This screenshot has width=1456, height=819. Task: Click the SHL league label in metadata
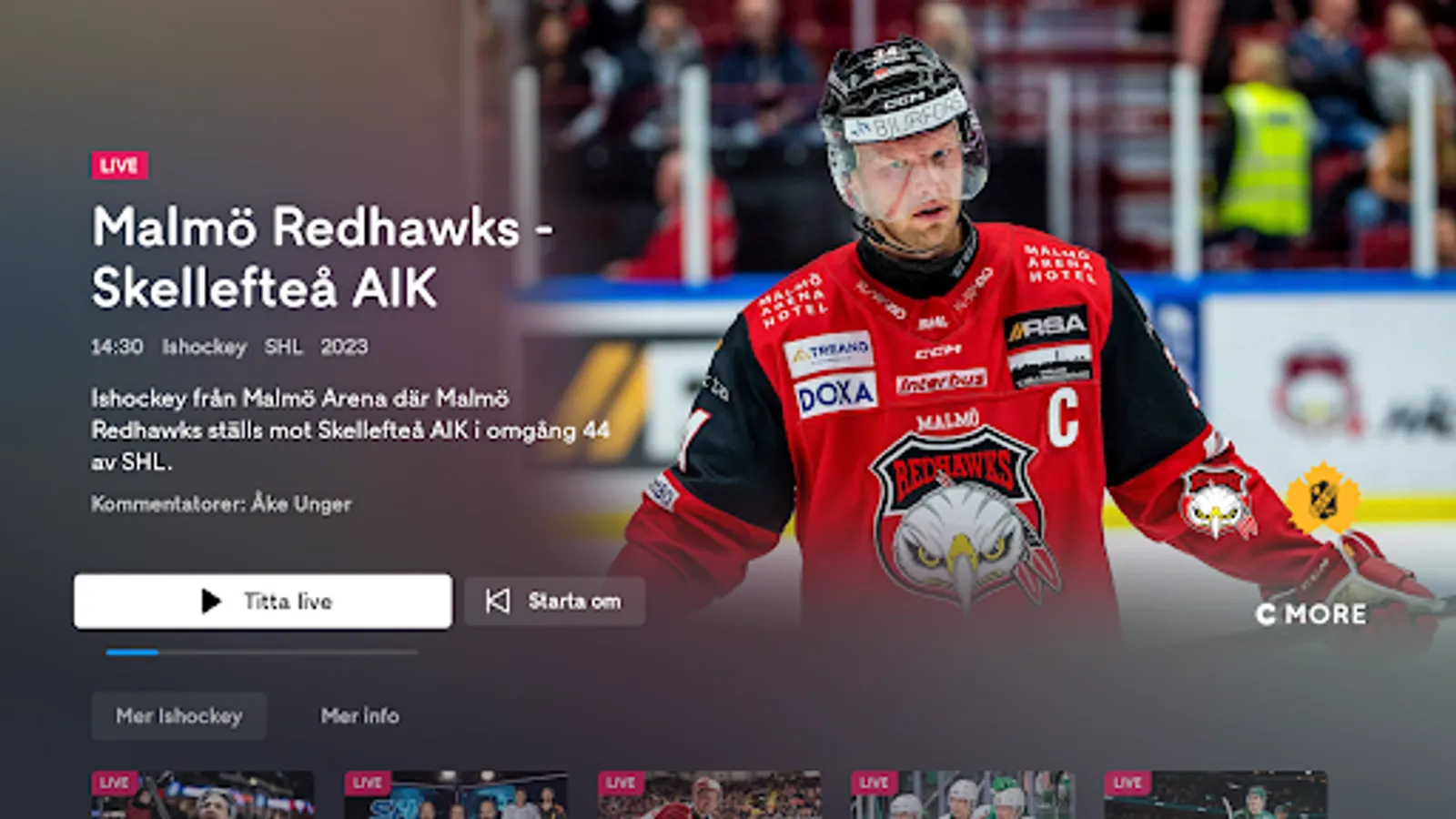283,347
